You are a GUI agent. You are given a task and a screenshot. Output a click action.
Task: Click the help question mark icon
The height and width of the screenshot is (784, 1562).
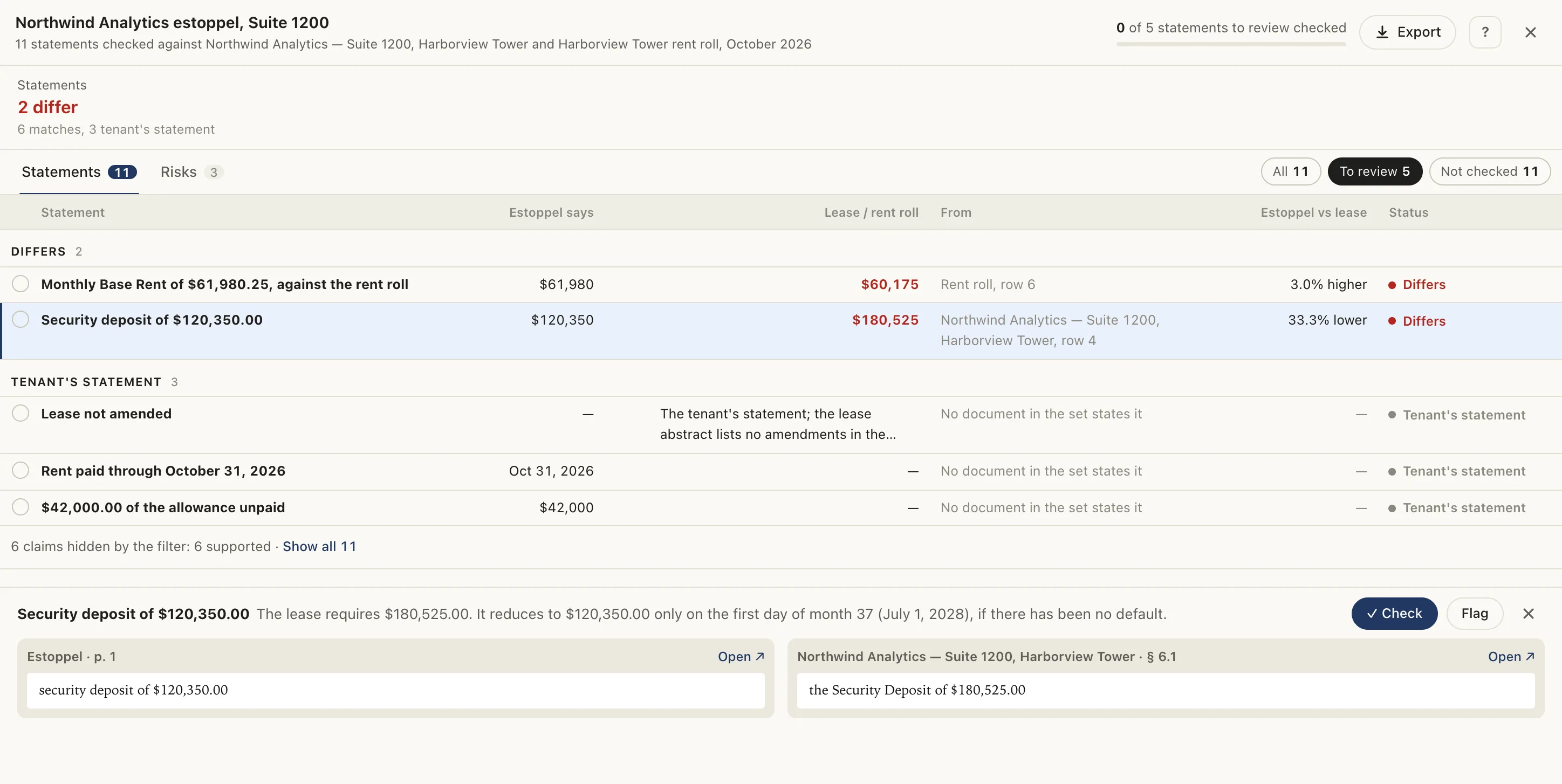click(1484, 32)
